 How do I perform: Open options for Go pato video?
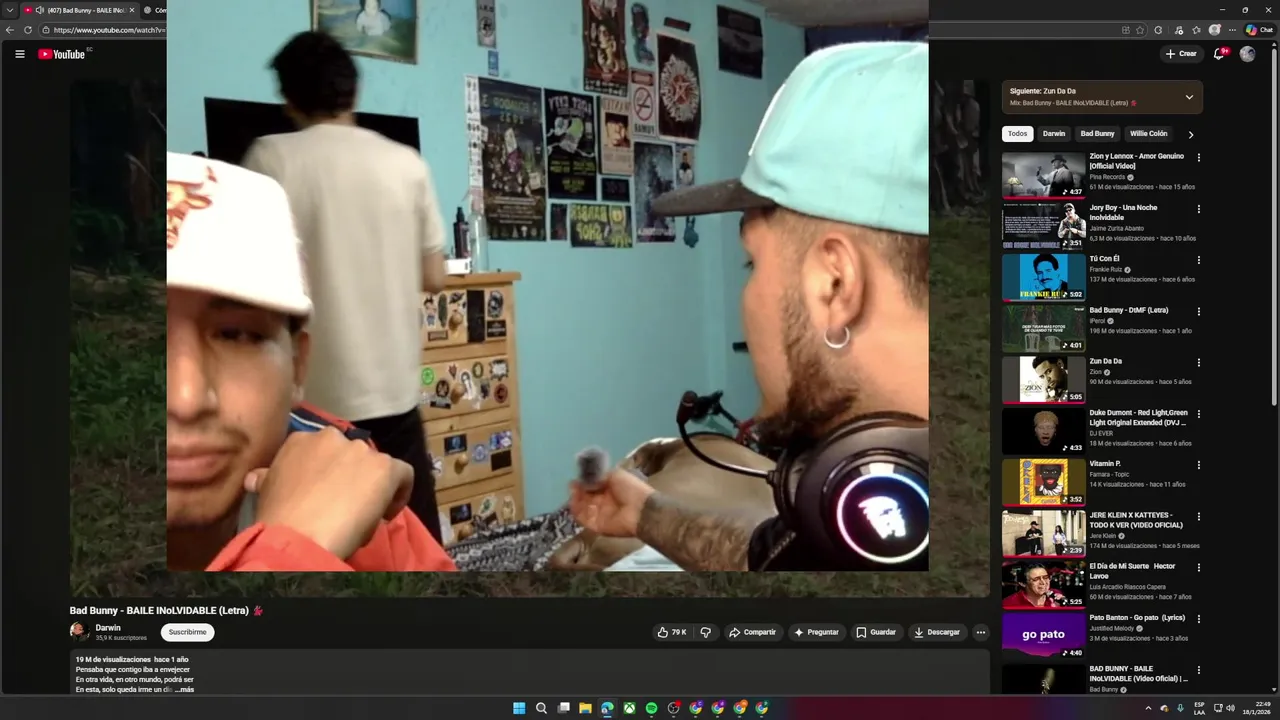(x=1198, y=619)
